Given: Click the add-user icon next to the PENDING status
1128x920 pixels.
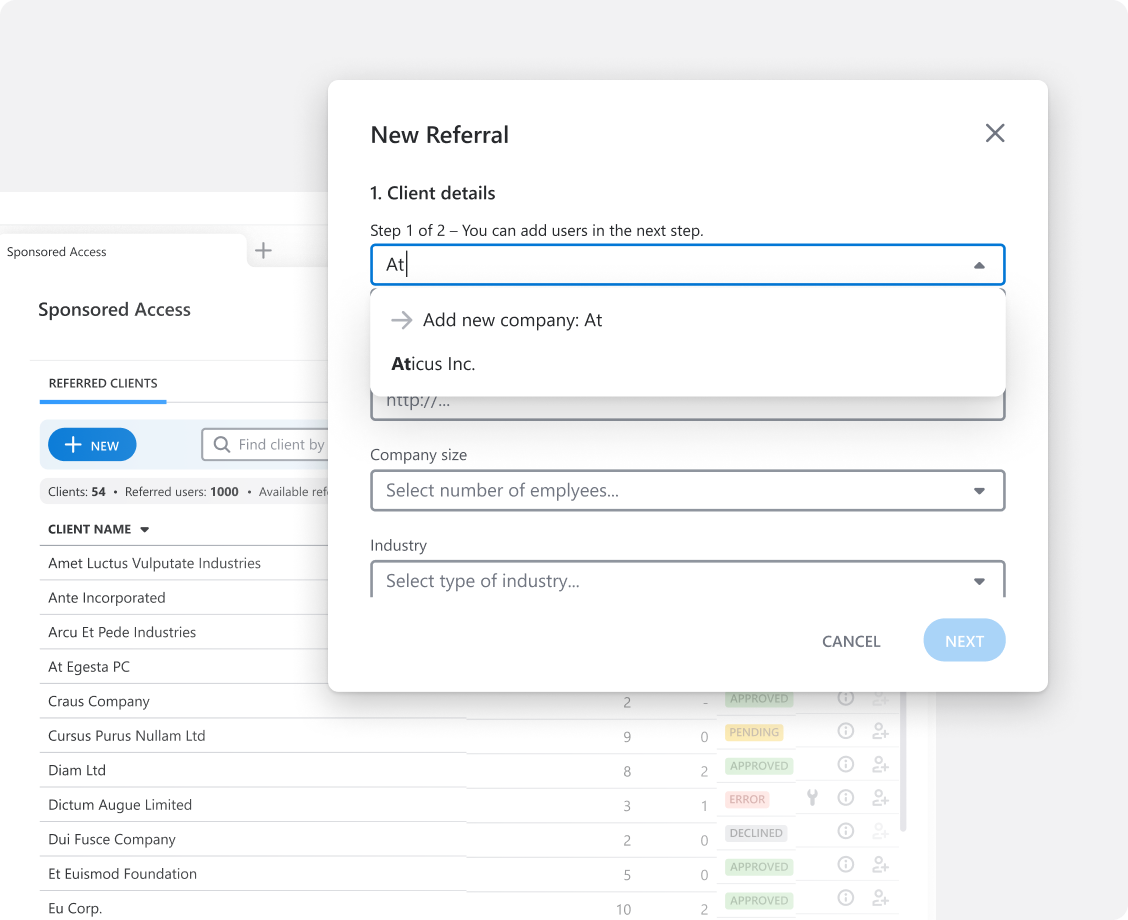Looking at the screenshot, I should tap(881, 731).
